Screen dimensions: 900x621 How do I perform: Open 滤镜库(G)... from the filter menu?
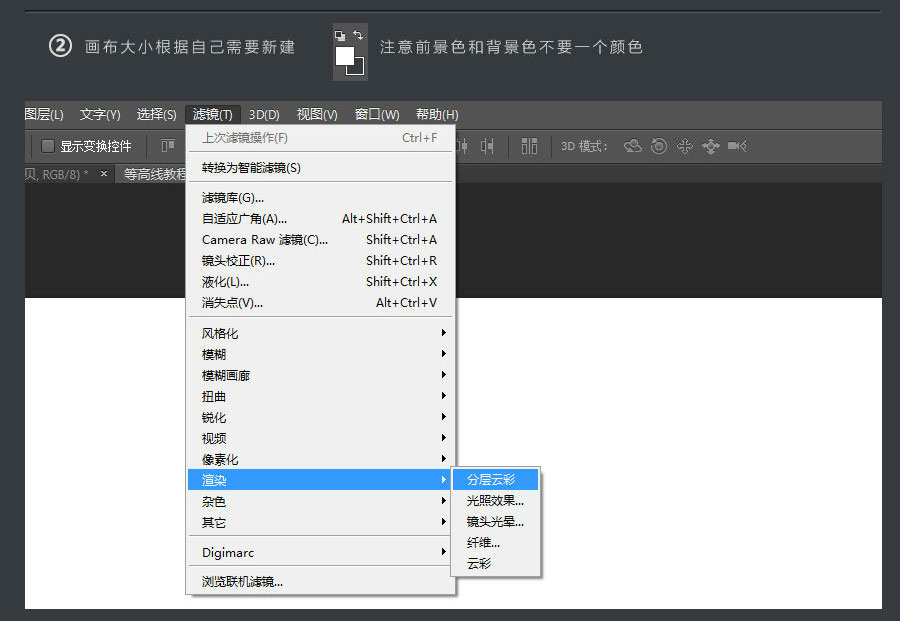coord(320,198)
